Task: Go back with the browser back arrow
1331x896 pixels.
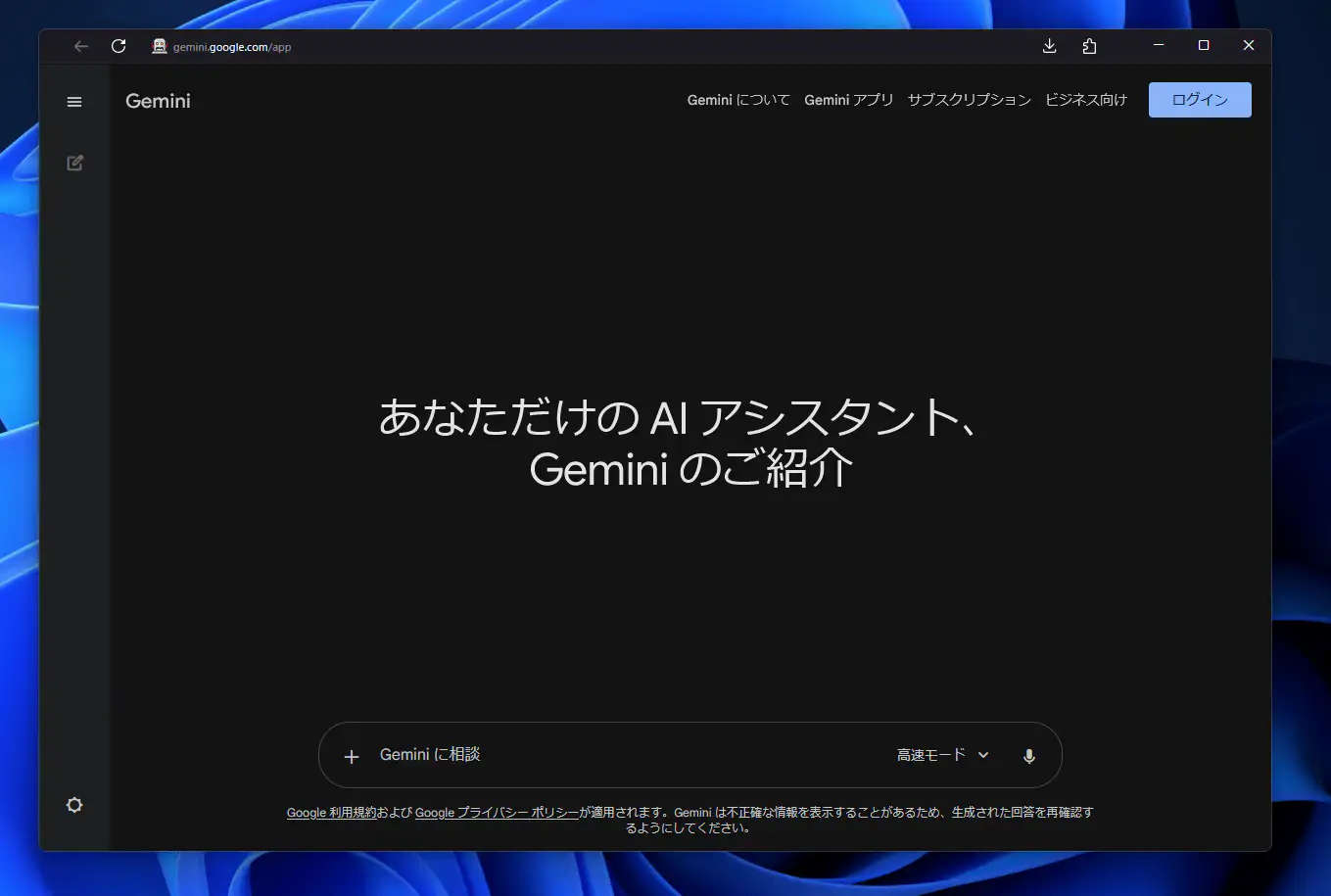Action: 81,46
